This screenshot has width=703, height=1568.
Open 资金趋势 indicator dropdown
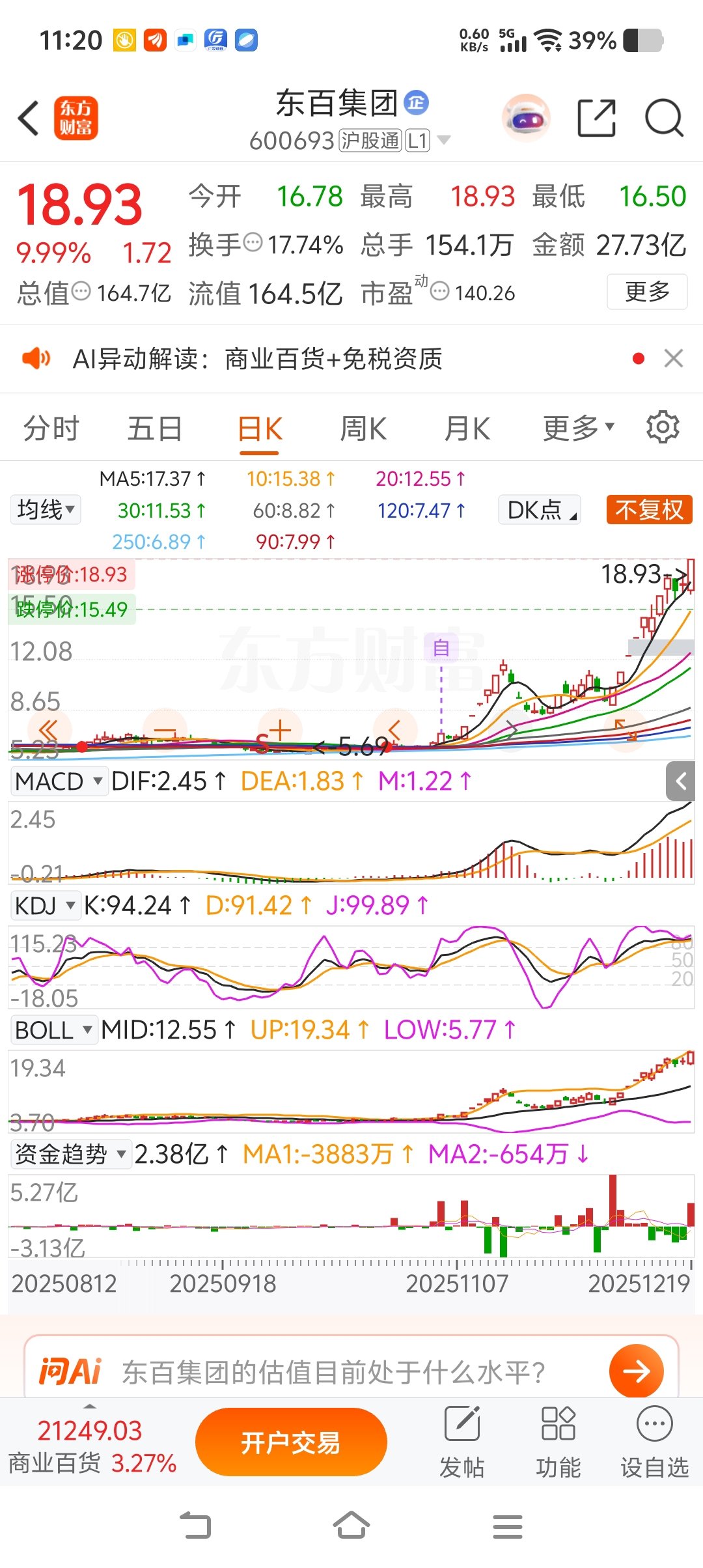click(x=71, y=1154)
